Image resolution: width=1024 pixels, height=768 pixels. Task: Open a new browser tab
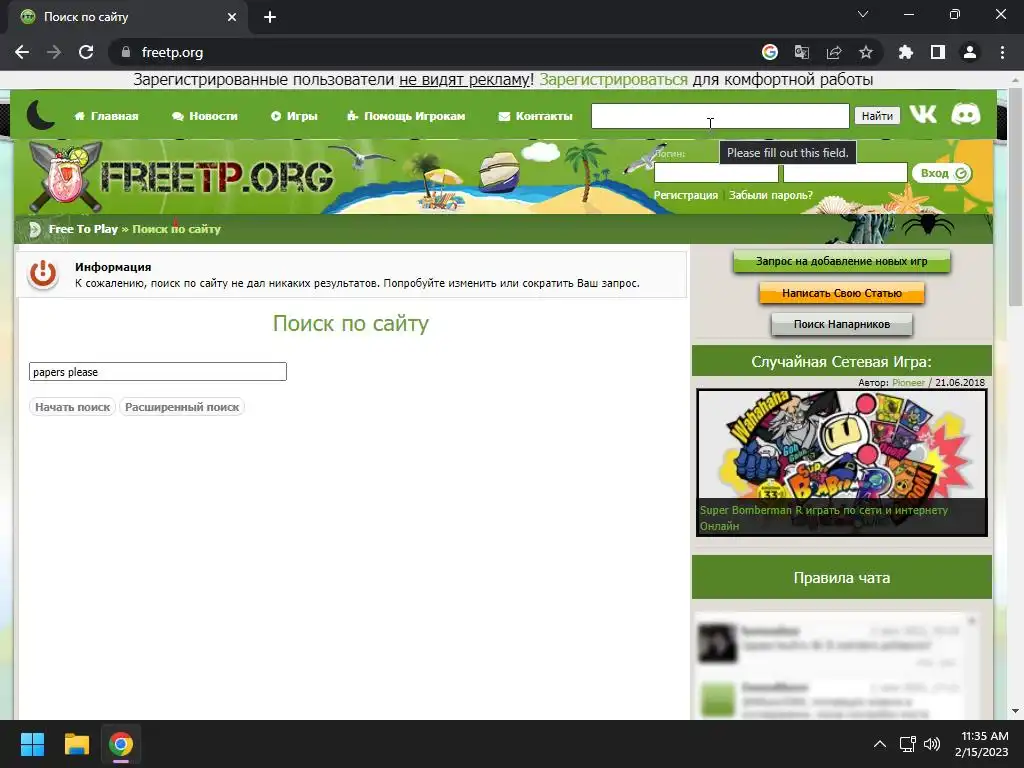pyautogui.click(x=270, y=17)
